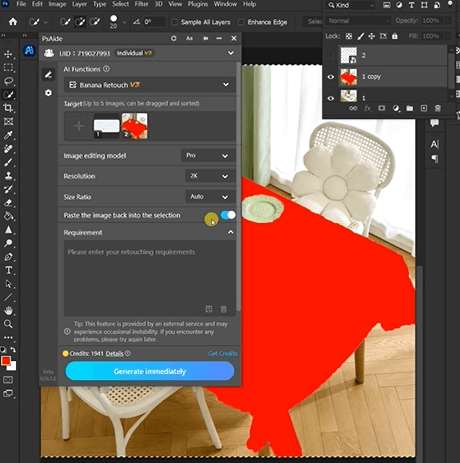Open the Image editing model dropdown
Image resolution: width=460 pixels, height=463 pixels.
click(208, 155)
